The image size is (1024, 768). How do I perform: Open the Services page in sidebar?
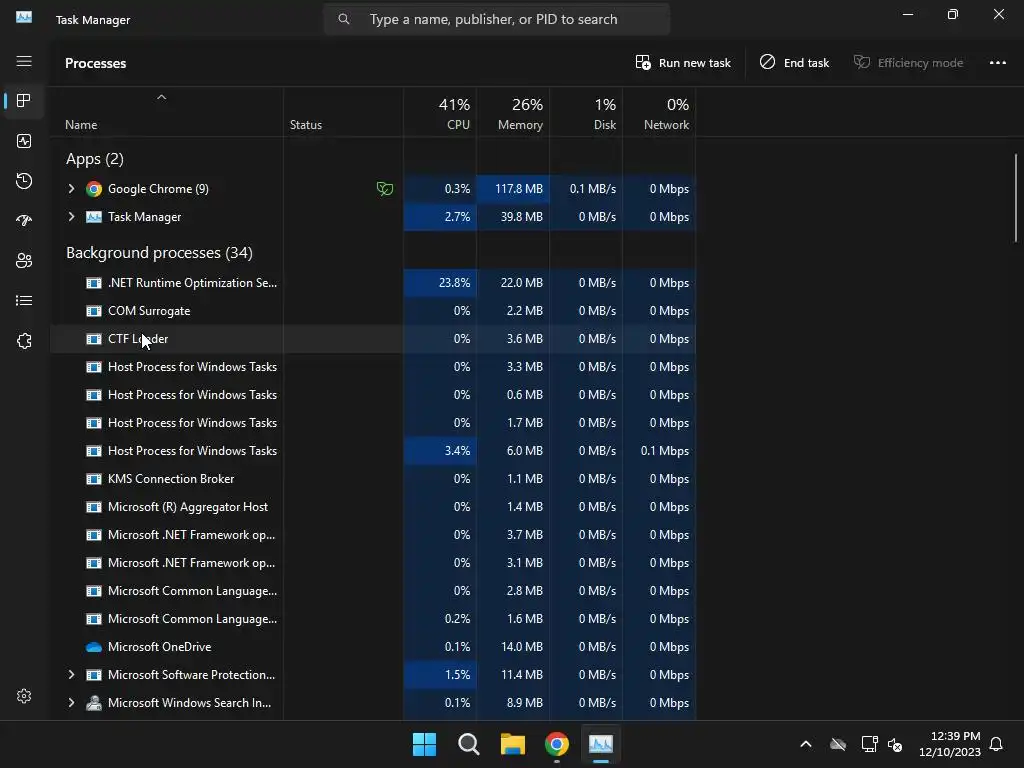(24, 341)
